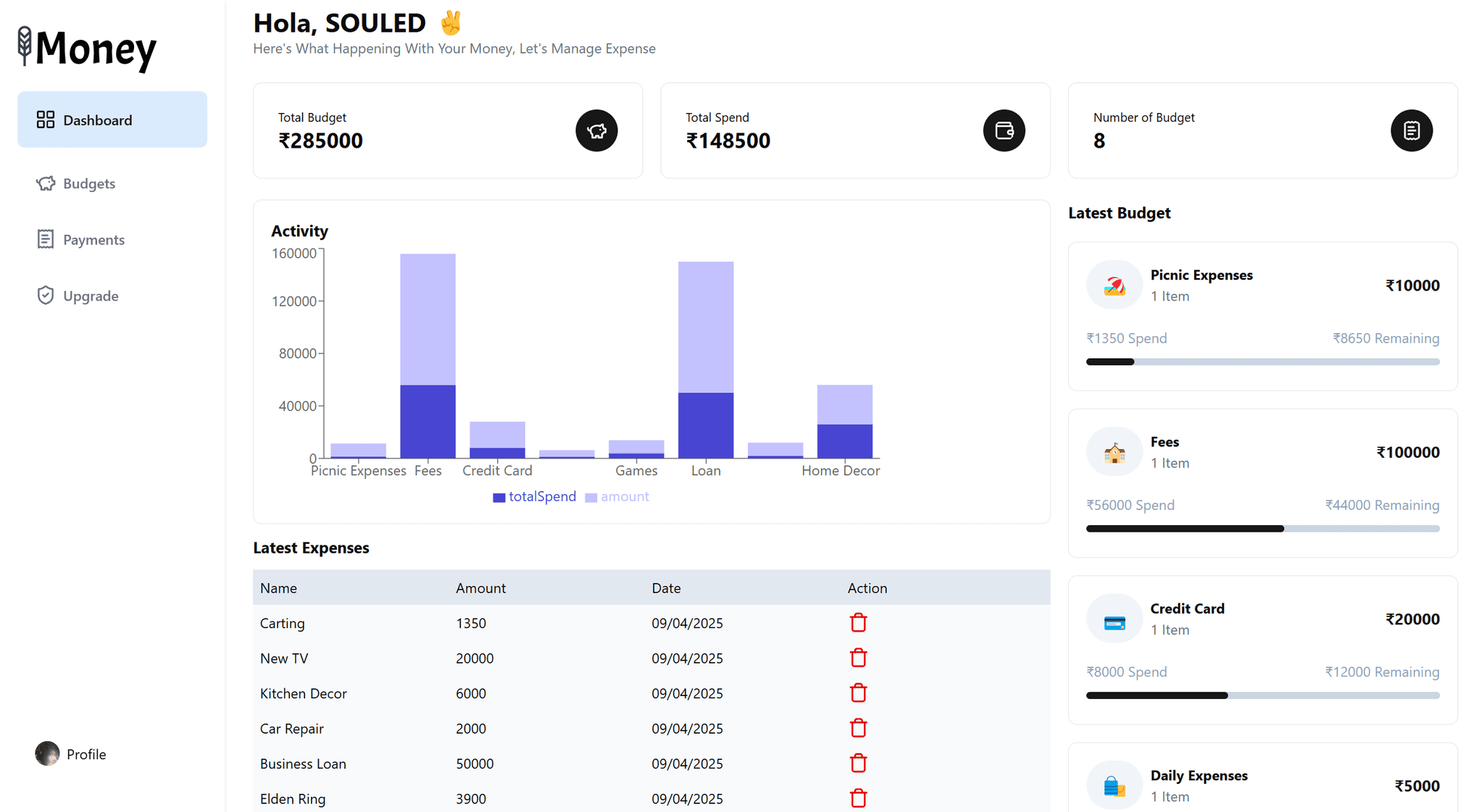The image size is (1484, 812).
Task: Click the document icon on Number of Budget card
Action: click(1411, 130)
